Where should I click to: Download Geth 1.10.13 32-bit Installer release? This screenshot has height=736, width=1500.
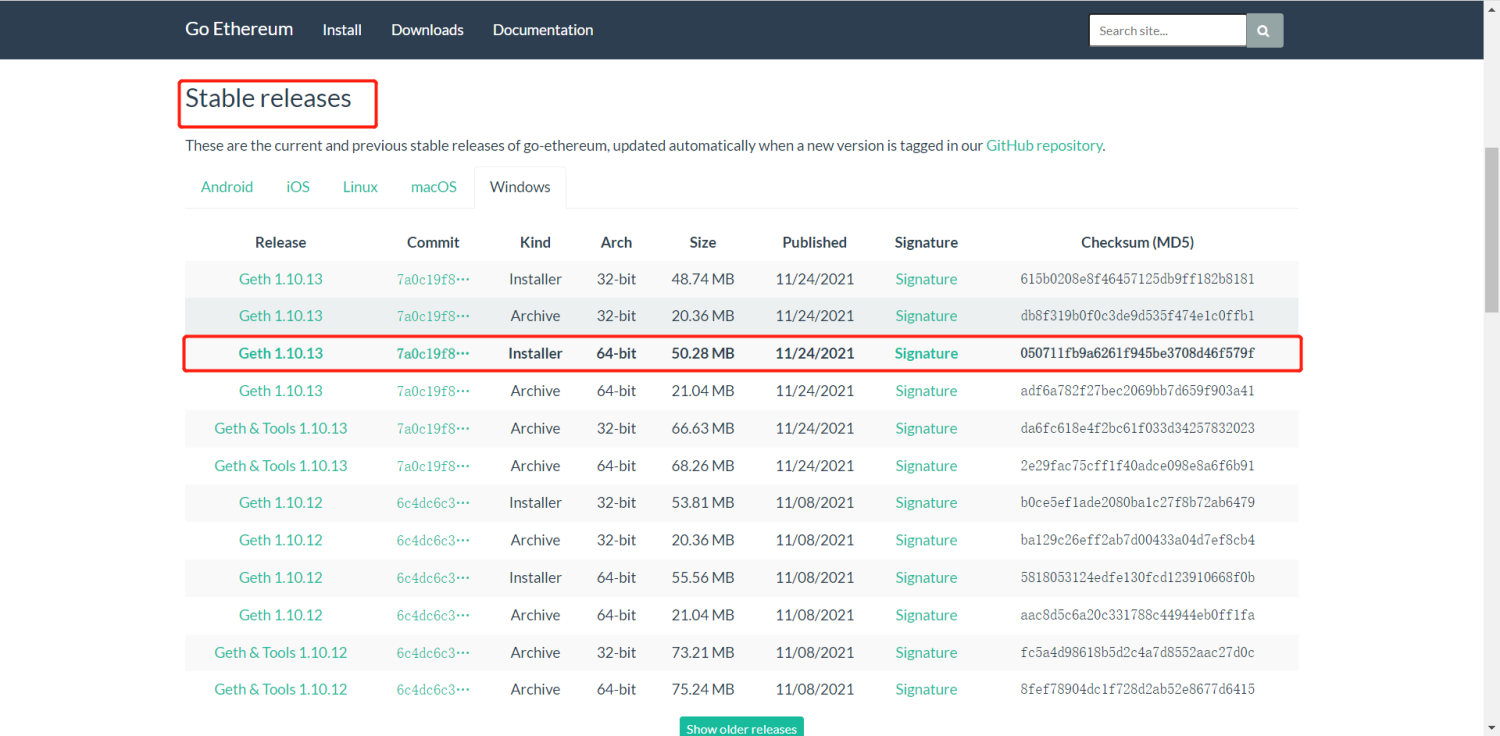coord(281,279)
